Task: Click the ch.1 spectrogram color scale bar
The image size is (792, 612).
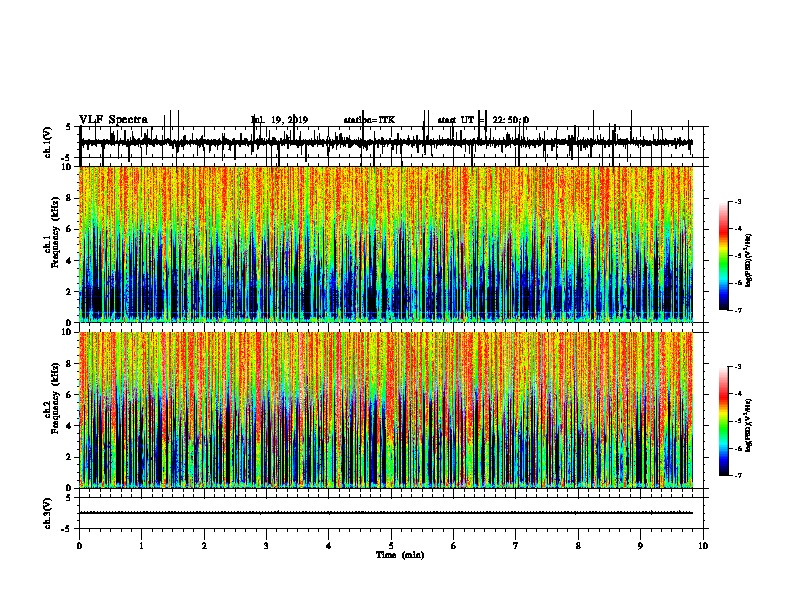Action: click(x=724, y=256)
